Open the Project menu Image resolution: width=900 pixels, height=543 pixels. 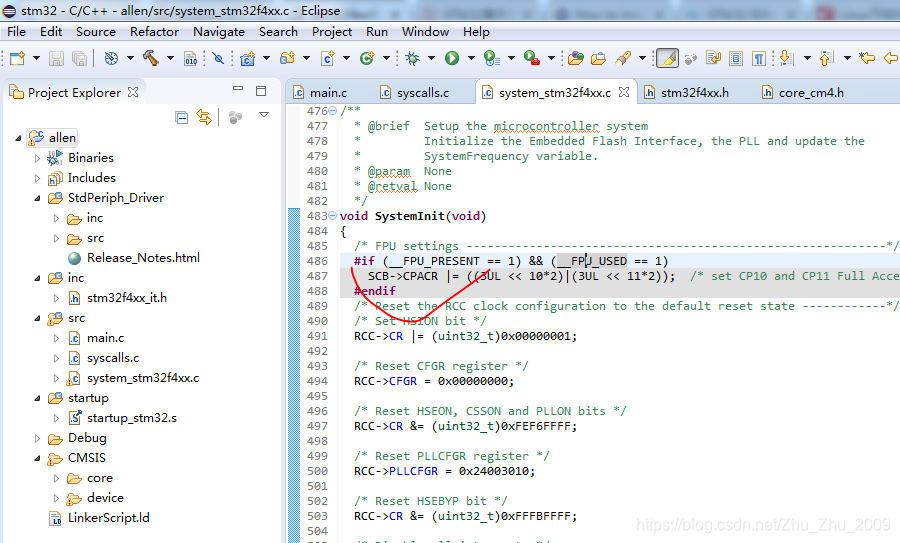(332, 32)
